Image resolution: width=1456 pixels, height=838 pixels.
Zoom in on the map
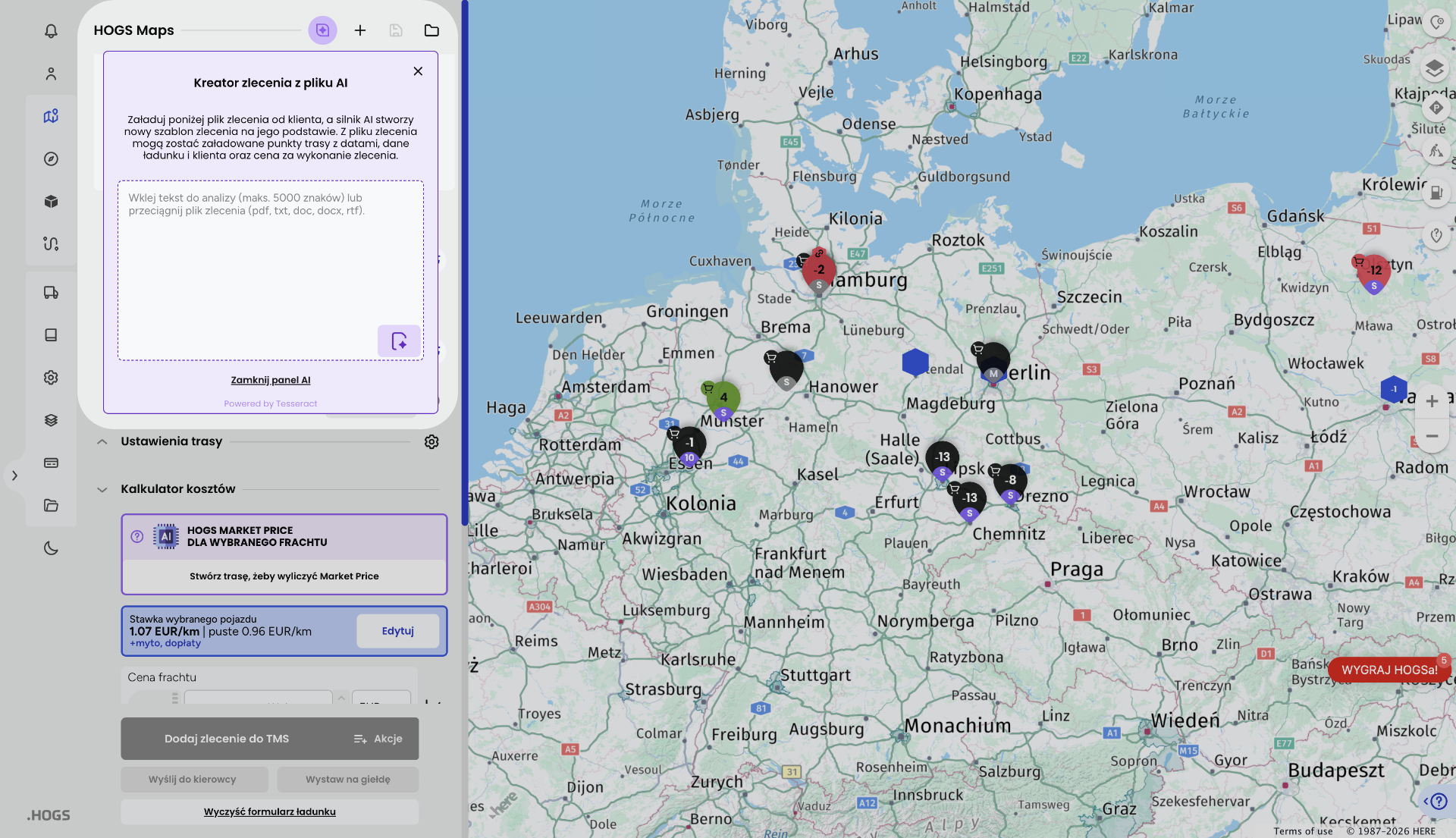pyautogui.click(x=1432, y=401)
